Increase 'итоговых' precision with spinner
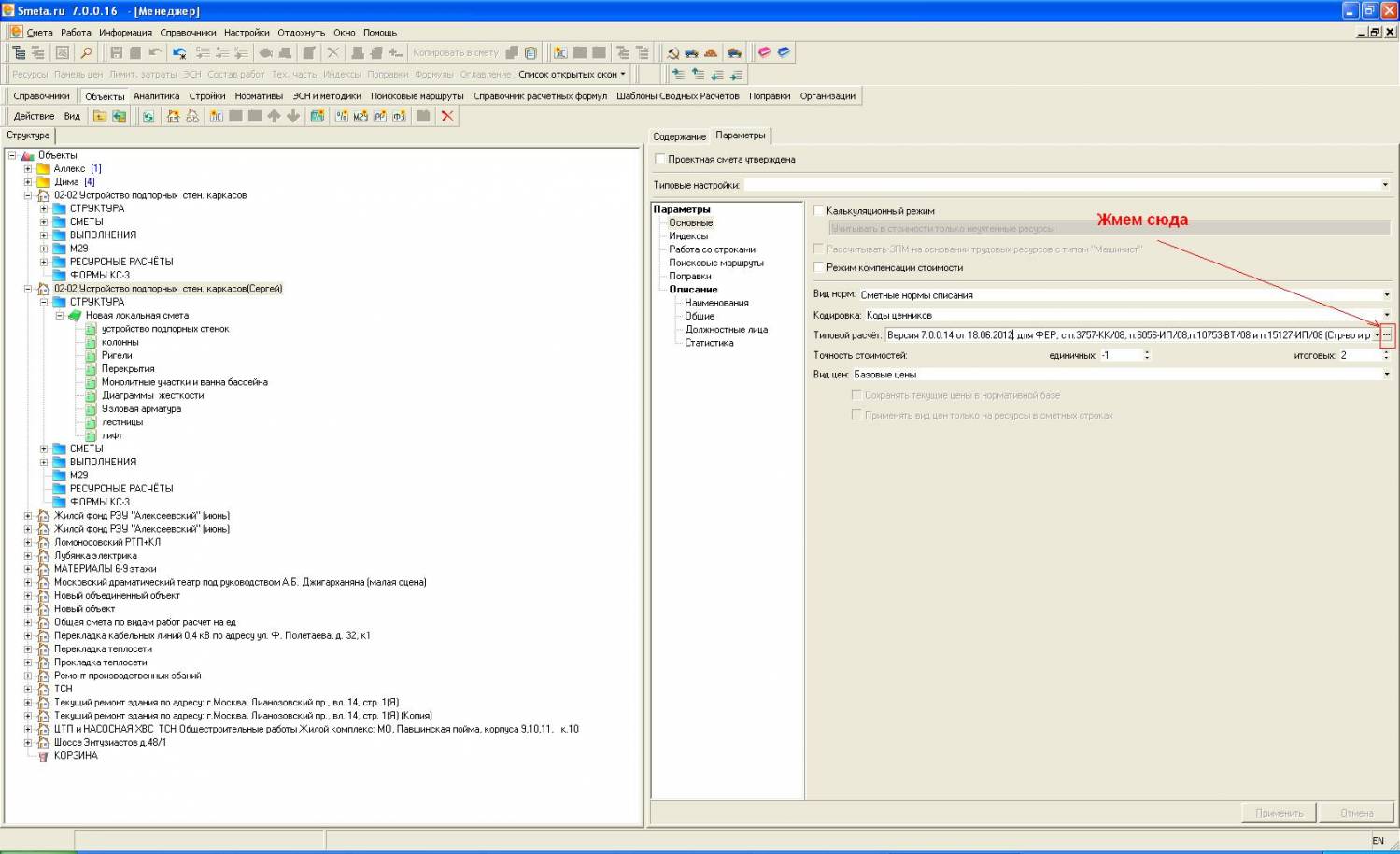This screenshot has width=1400, height=854. (x=1386, y=352)
